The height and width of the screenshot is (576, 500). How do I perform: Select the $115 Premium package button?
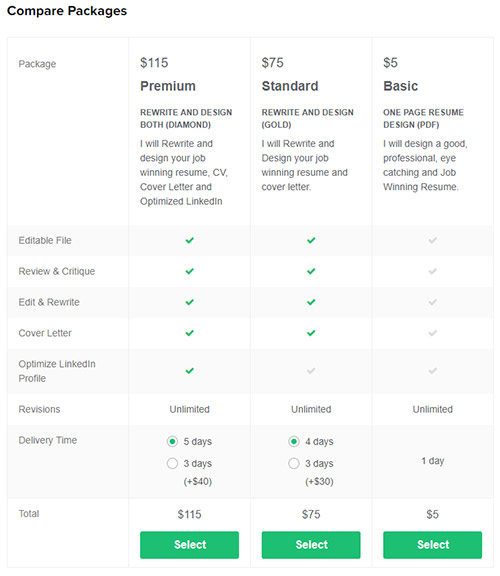tap(190, 545)
